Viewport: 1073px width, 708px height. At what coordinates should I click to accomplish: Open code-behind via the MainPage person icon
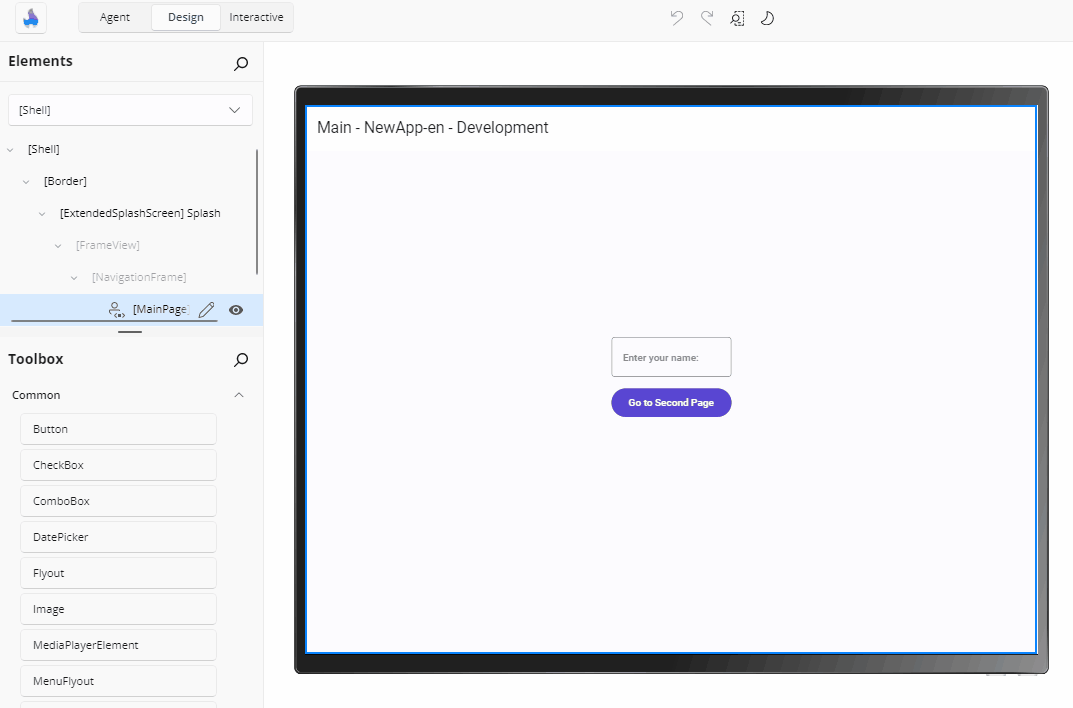point(117,310)
